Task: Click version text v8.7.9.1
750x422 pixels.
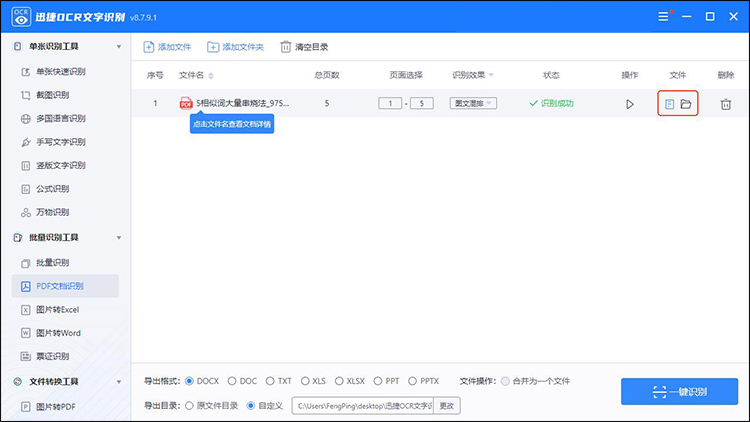Action: point(143,18)
